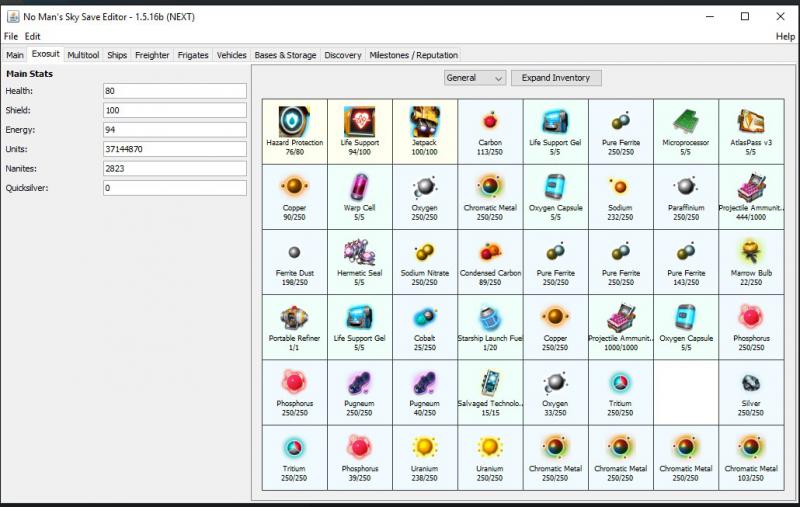Select the Uranium 238/250 item

click(425, 458)
